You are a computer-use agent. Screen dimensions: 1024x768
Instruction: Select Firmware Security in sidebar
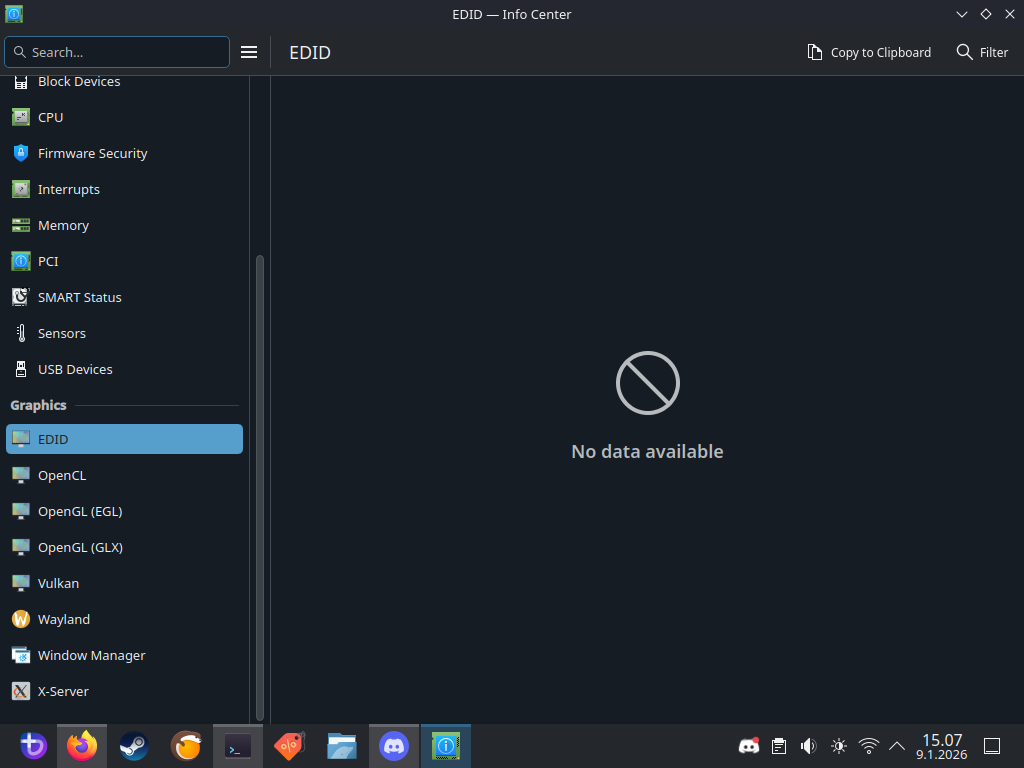click(x=124, y=153)
